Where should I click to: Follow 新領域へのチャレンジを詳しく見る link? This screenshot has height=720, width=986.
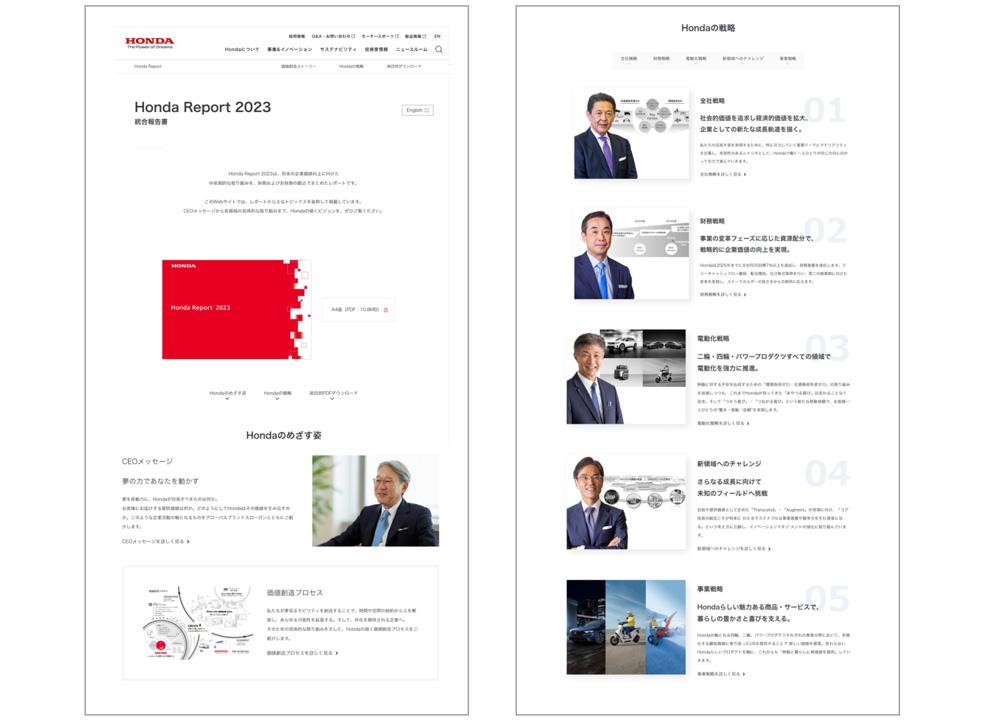(734, 549)
